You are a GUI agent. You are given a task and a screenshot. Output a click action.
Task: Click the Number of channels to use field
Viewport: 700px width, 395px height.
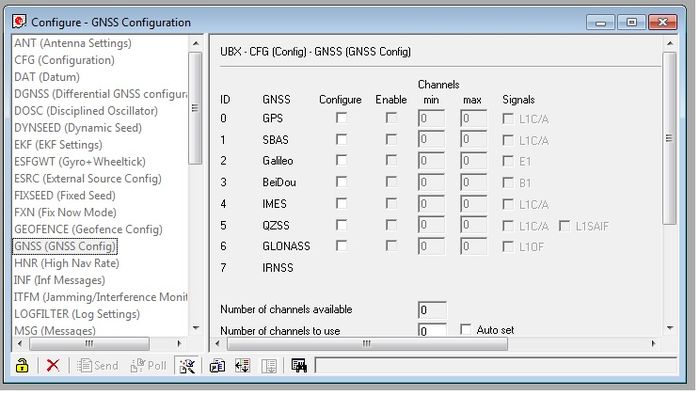(432, 331)
